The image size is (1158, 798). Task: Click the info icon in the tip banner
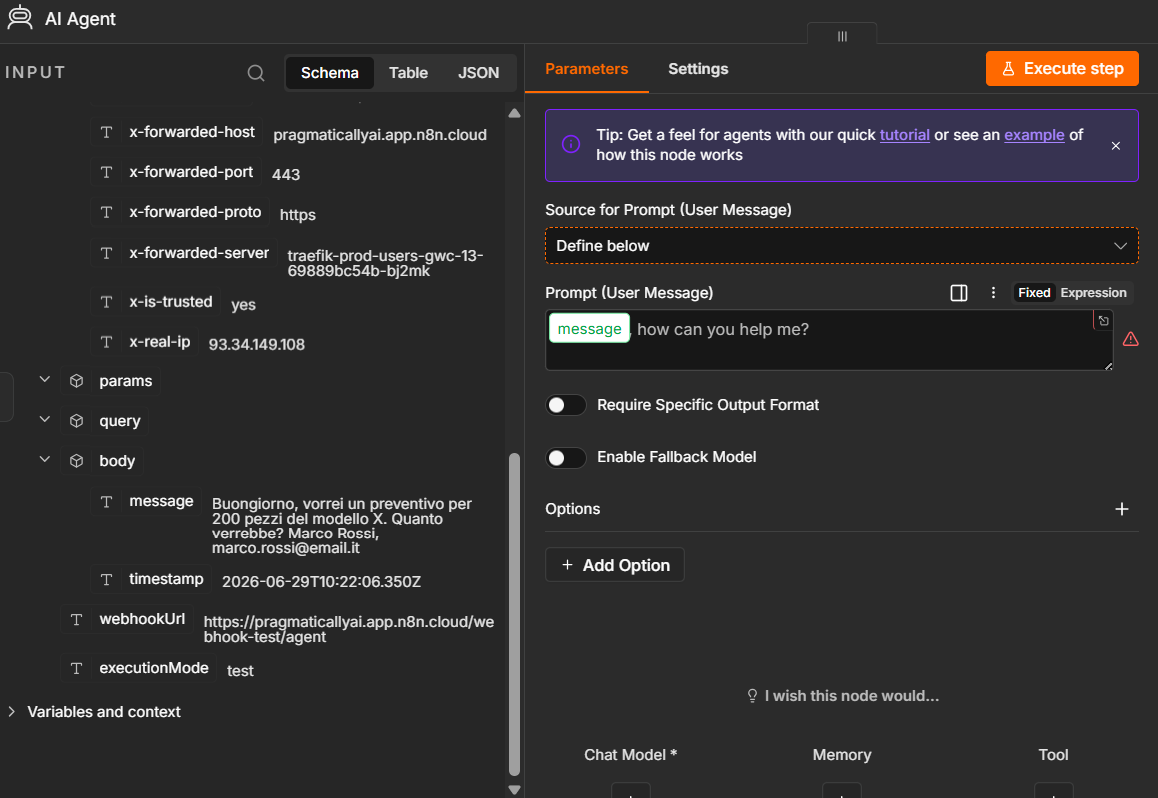point(571,145)
